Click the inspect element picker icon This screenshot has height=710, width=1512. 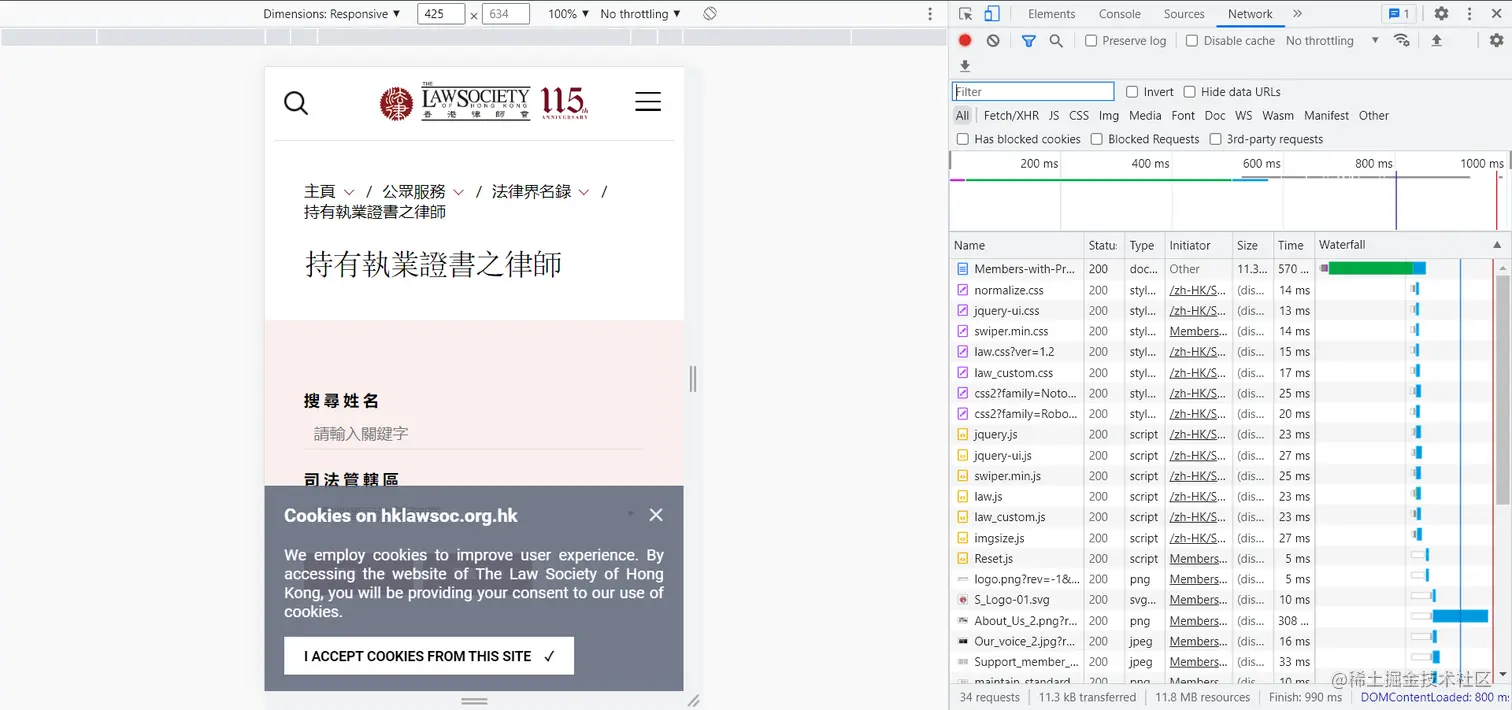965,14
